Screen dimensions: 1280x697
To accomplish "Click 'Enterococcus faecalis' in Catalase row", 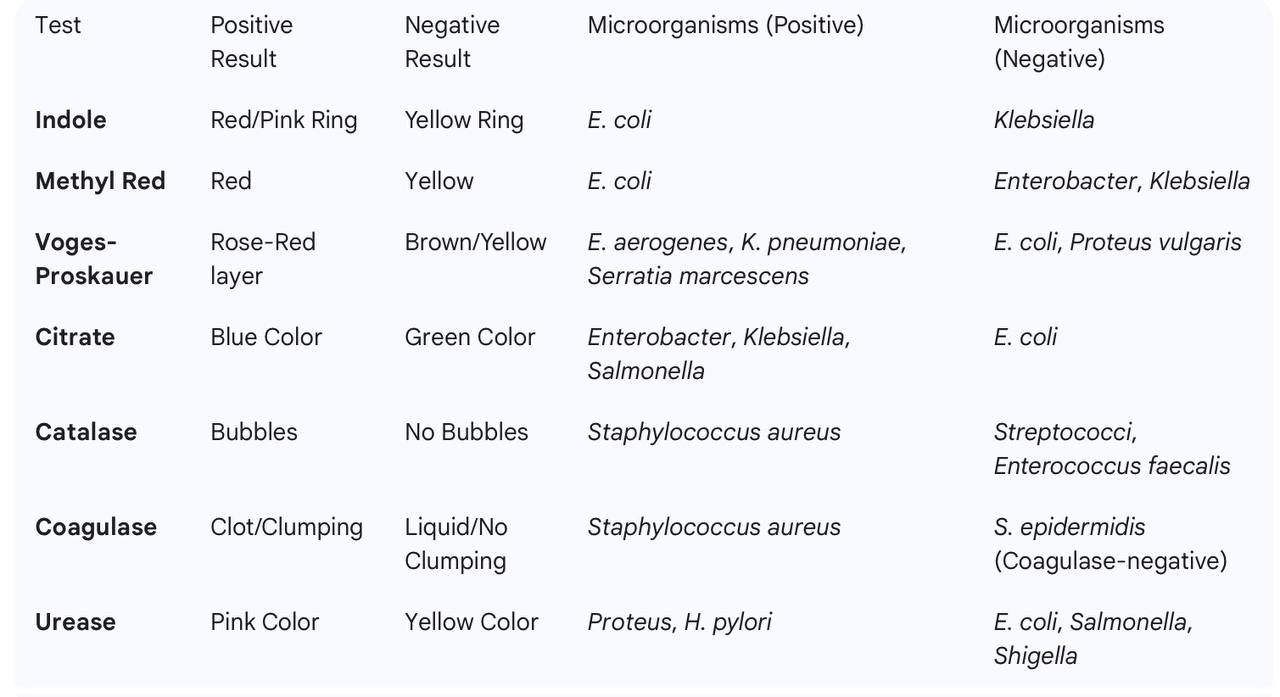I will click(1112, 466).
